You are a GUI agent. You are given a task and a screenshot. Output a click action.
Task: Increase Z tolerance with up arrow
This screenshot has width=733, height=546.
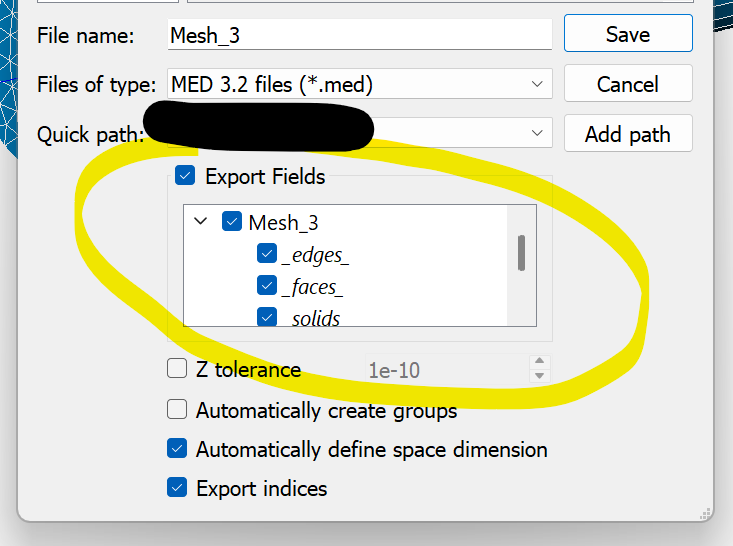[x=539, y=362]
